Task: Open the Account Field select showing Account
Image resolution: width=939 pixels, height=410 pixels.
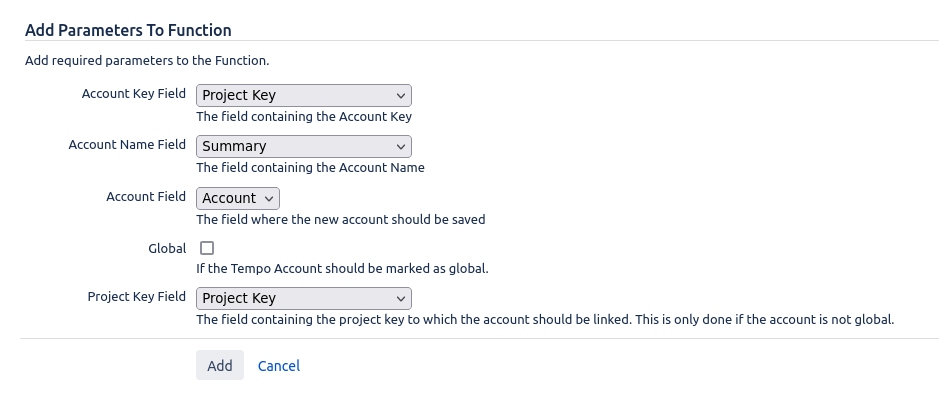Action: pos(238,199)
